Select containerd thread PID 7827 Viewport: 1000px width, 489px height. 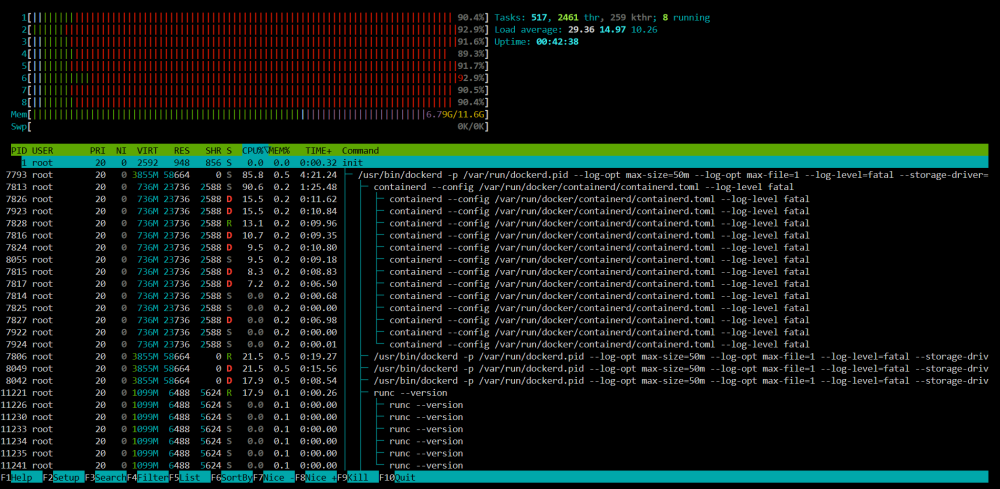pos(494,320)
